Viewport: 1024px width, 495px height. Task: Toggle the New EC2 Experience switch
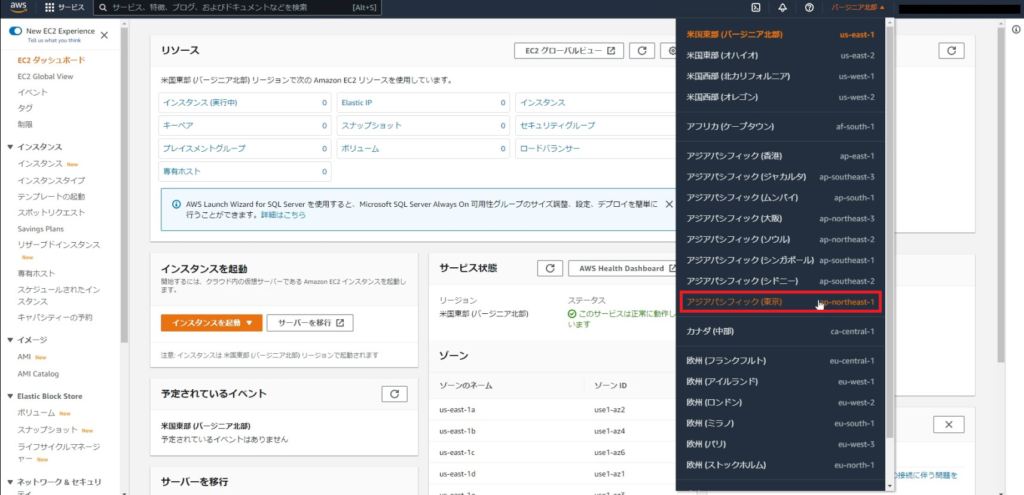(16, 32)
